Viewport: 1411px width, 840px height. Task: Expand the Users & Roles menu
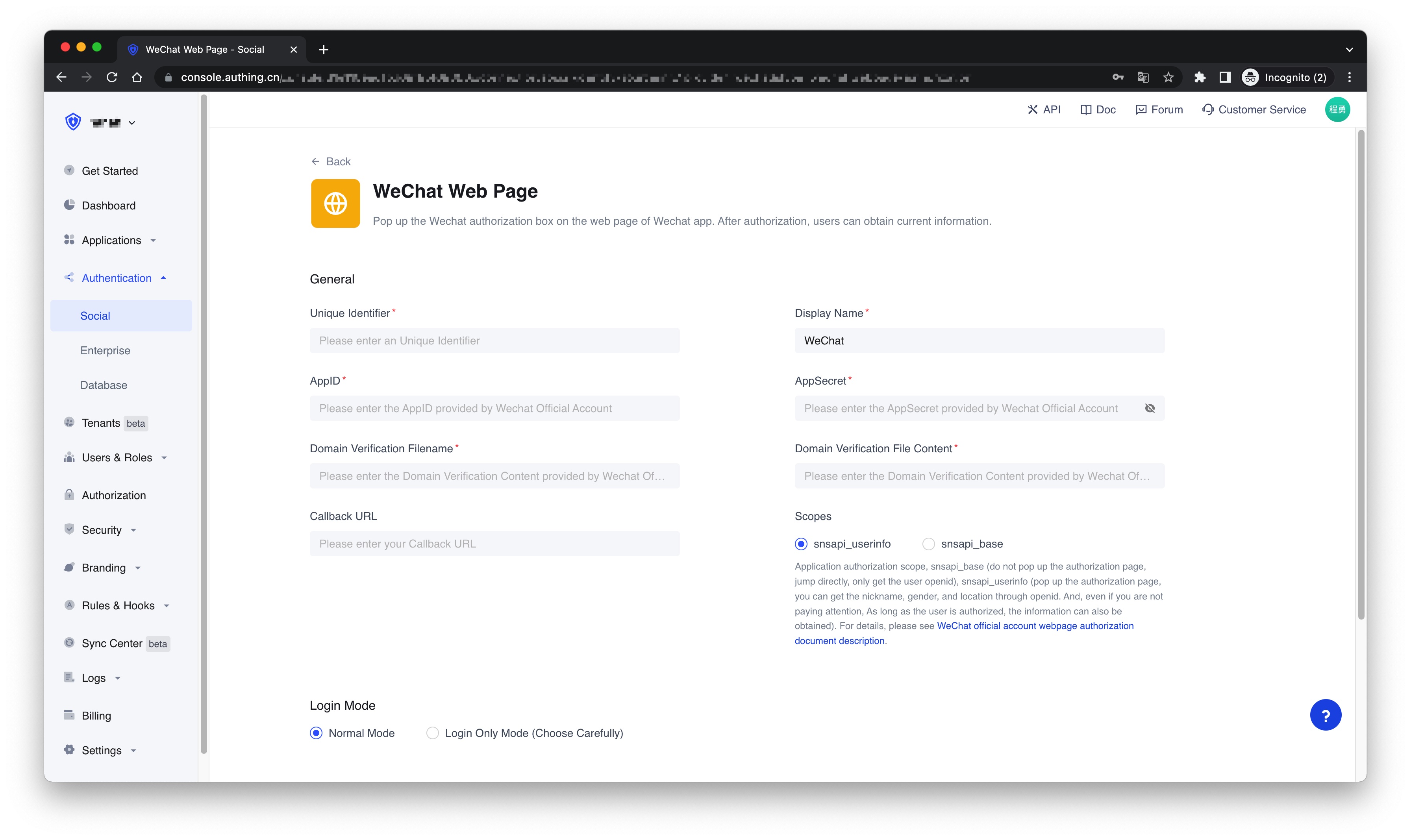(x=117, y=457)
